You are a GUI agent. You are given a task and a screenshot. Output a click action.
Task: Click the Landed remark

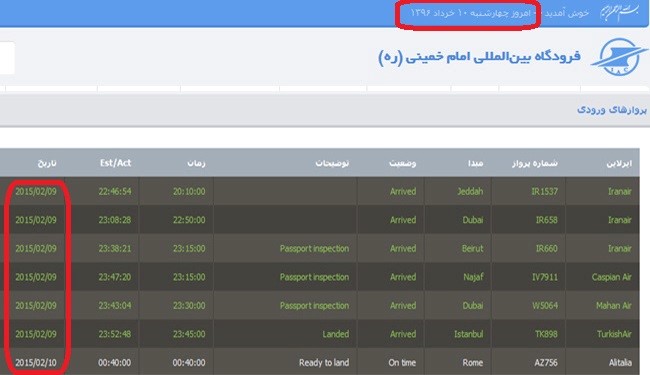tap(336, 334)
